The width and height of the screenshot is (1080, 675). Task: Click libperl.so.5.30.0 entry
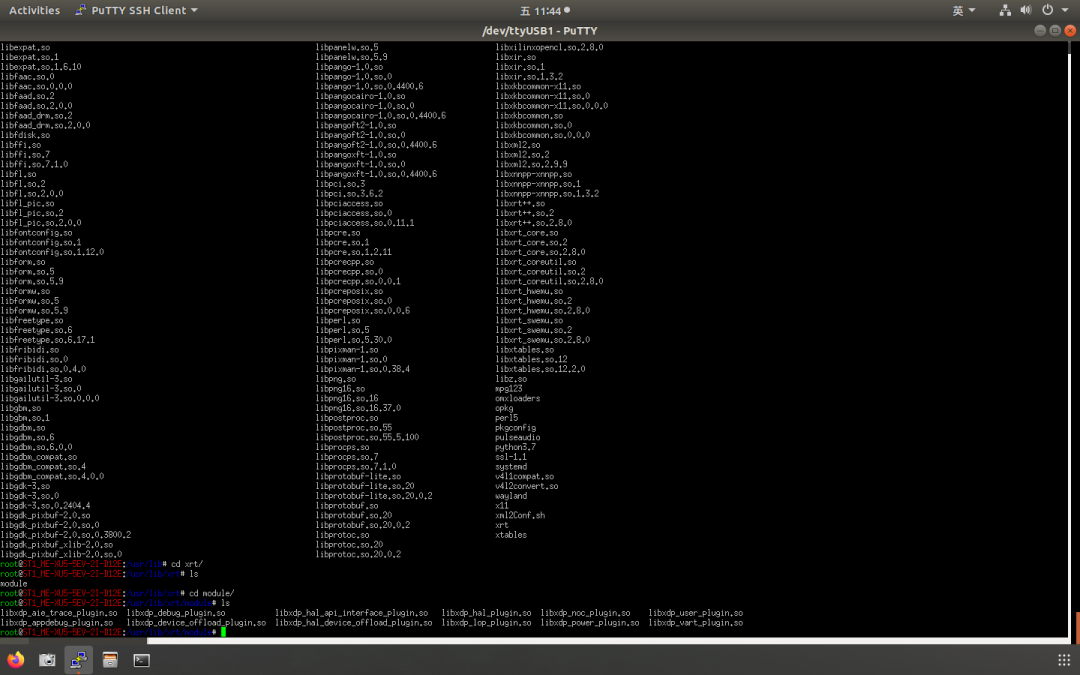pos(353,340)
